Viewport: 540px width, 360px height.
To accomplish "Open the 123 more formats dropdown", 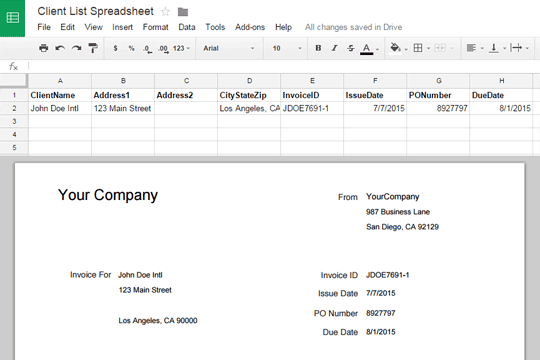I will coord(181,48).
